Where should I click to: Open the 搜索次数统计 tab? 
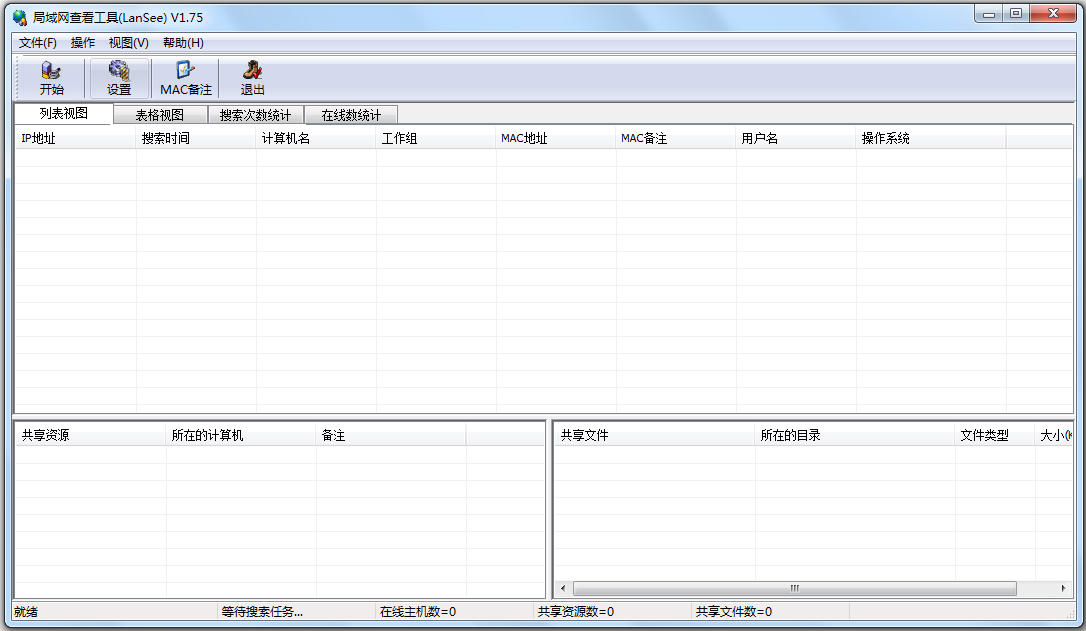coord(253,114)
